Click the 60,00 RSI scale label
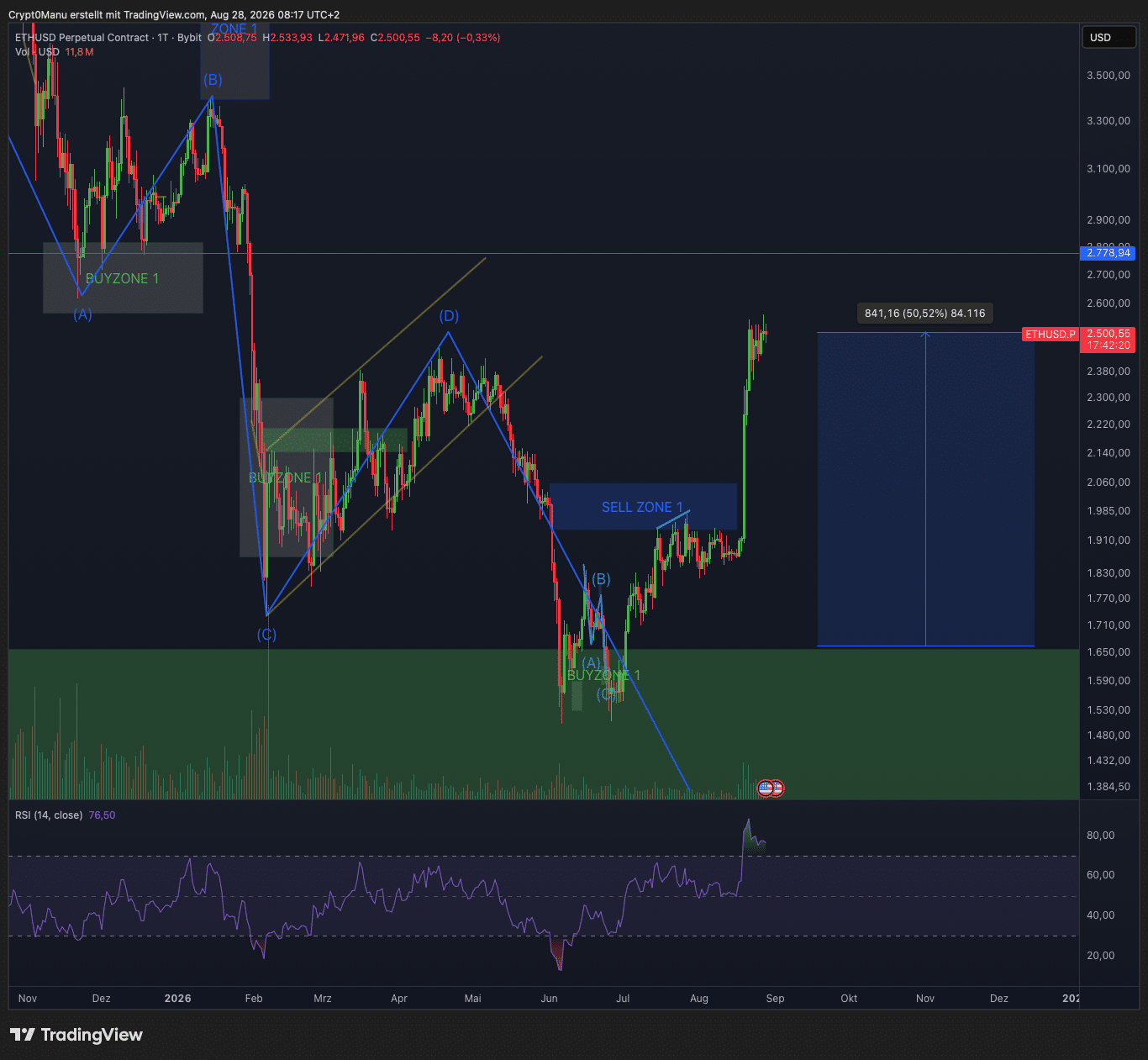 [1101, 875]
